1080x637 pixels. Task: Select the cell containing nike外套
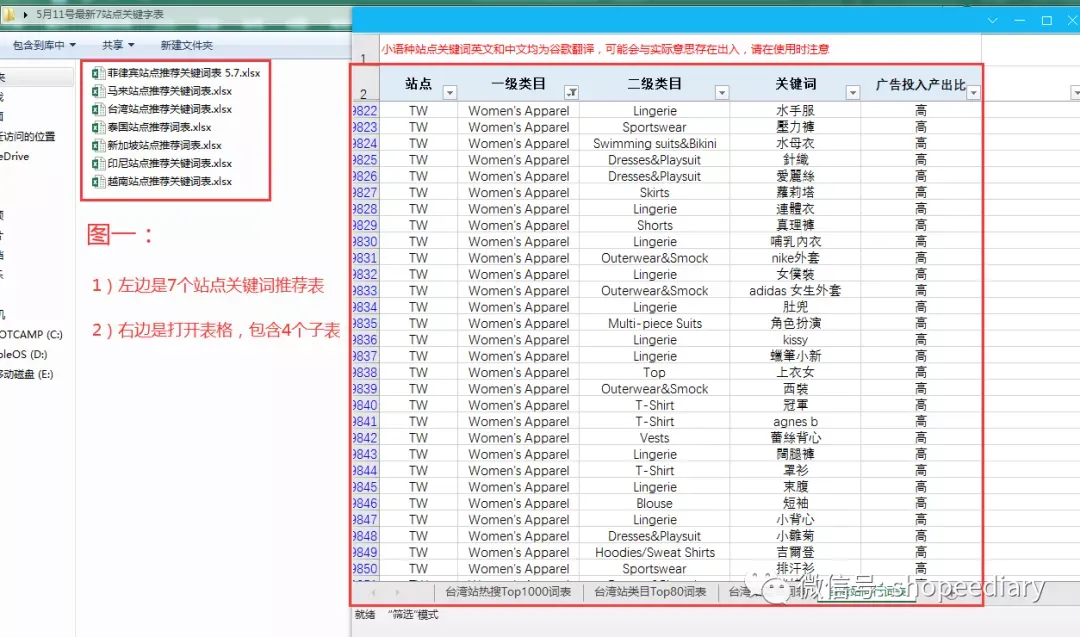coord(795,258)
